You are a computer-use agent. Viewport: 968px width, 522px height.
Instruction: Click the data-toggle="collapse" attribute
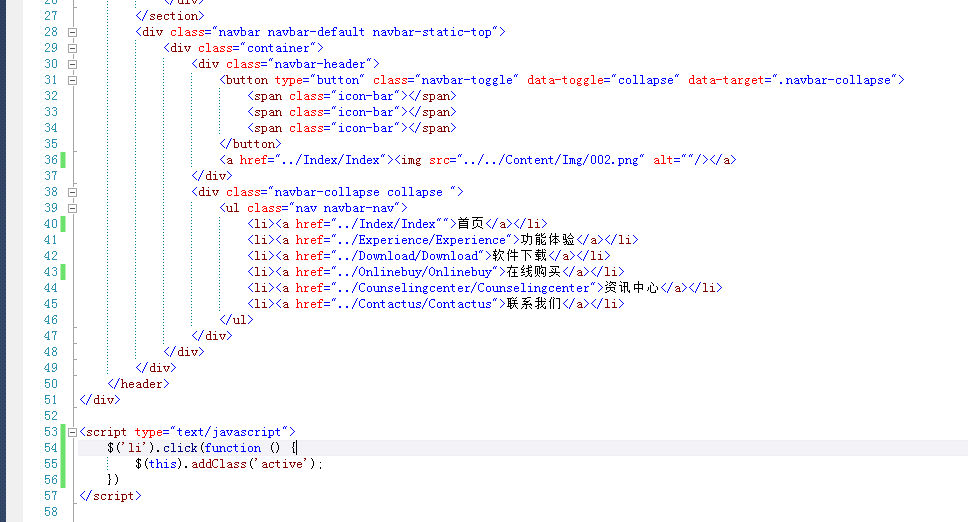pyautogui.click(x=603, y=80)
